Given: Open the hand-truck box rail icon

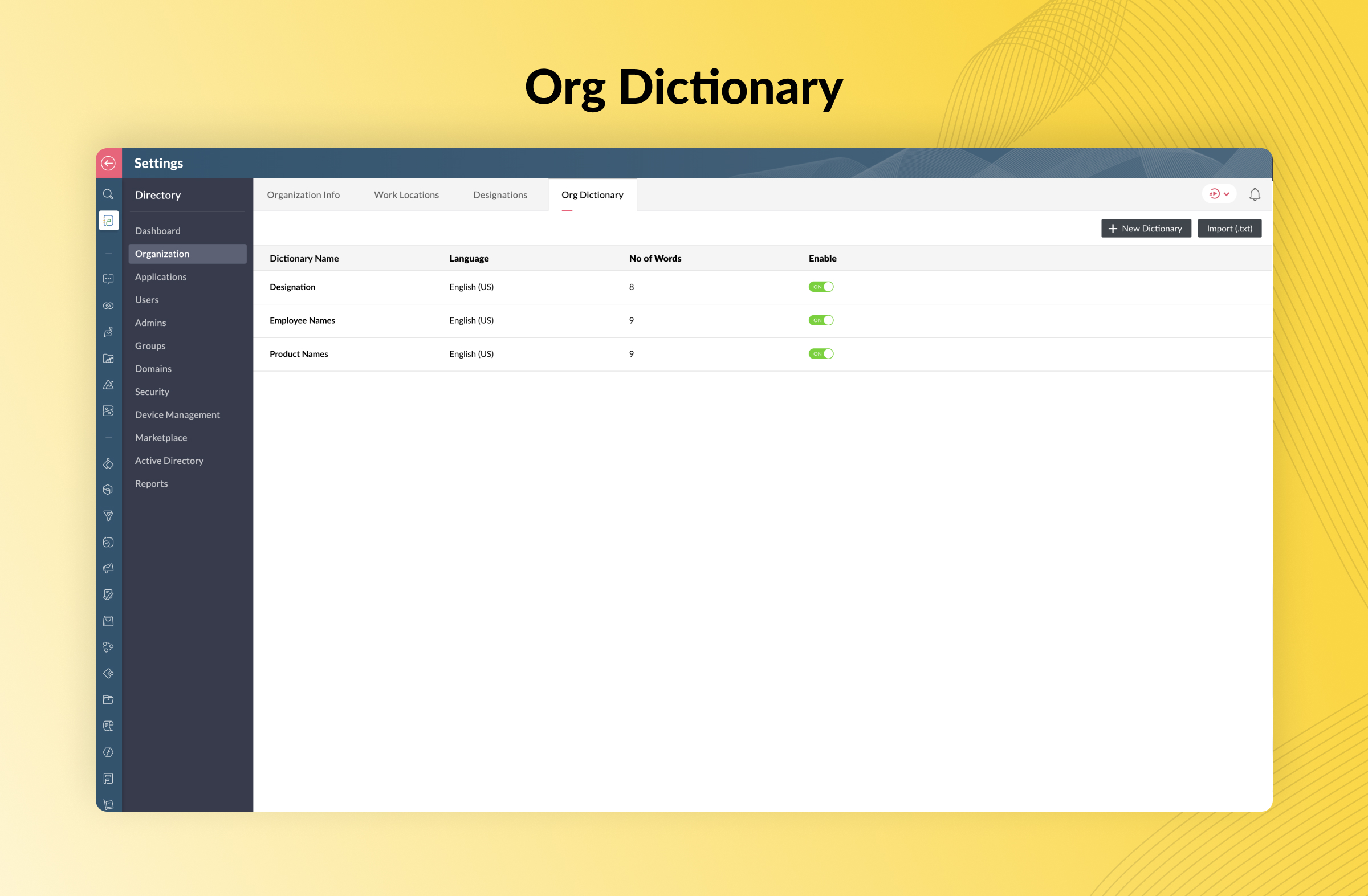Looking at the screenshot, I should 108,804.
